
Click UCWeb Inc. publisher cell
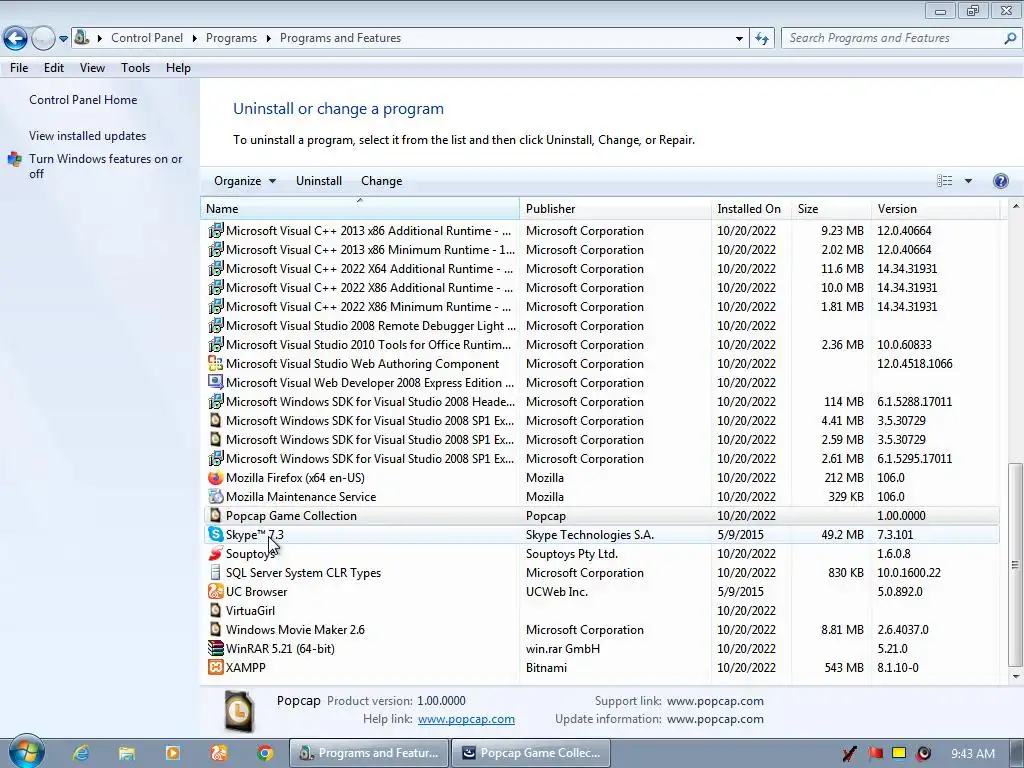[556, 592]
